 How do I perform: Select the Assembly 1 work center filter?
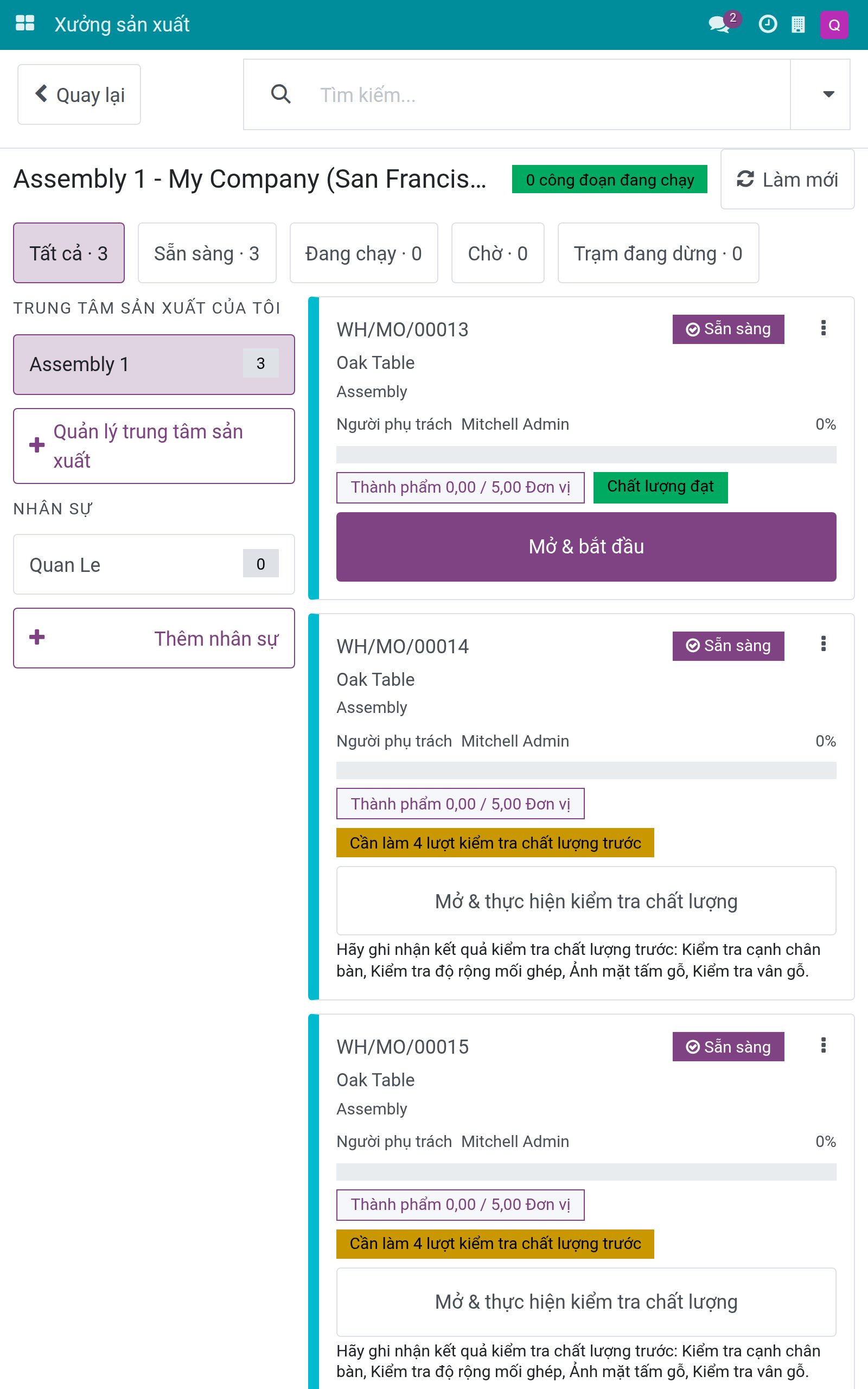tap(154, 365)
